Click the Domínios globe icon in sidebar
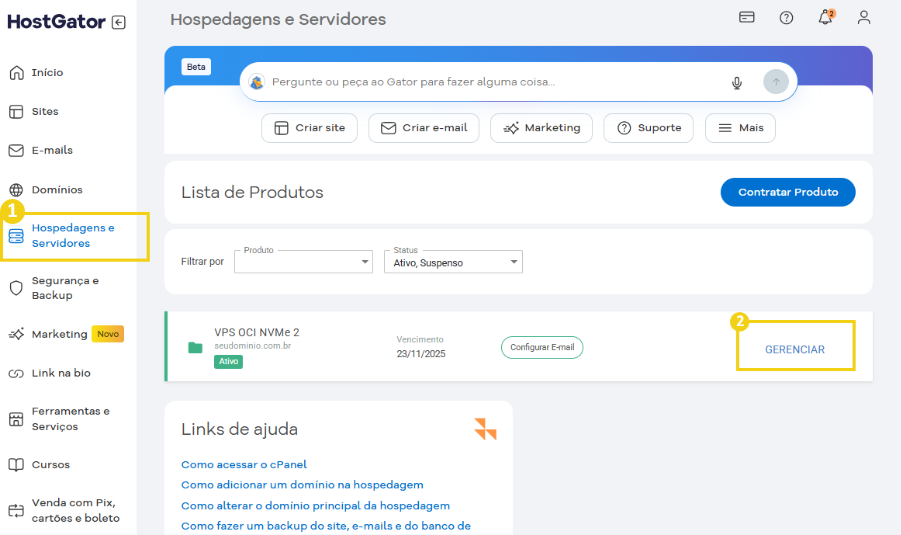Image resolution: width=901 pixels, height=535 pixels. coord(16,190)
